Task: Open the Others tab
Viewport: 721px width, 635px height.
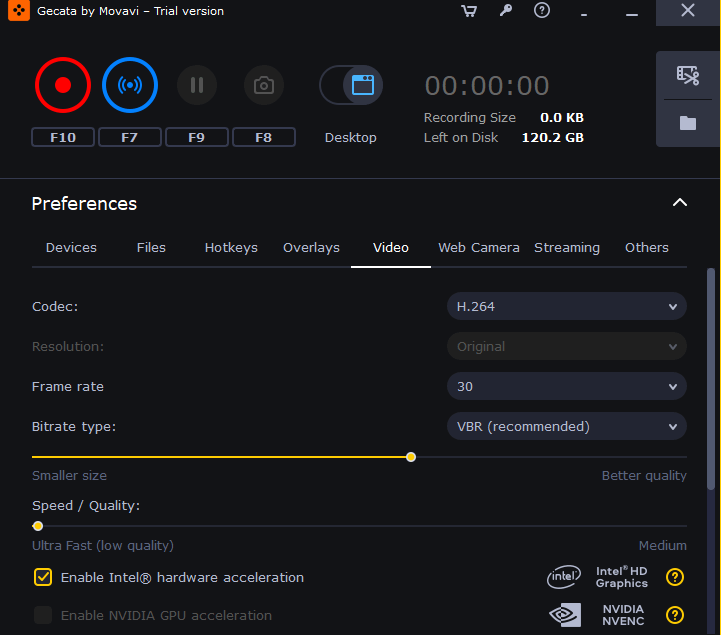Action: tap(647, 248)
